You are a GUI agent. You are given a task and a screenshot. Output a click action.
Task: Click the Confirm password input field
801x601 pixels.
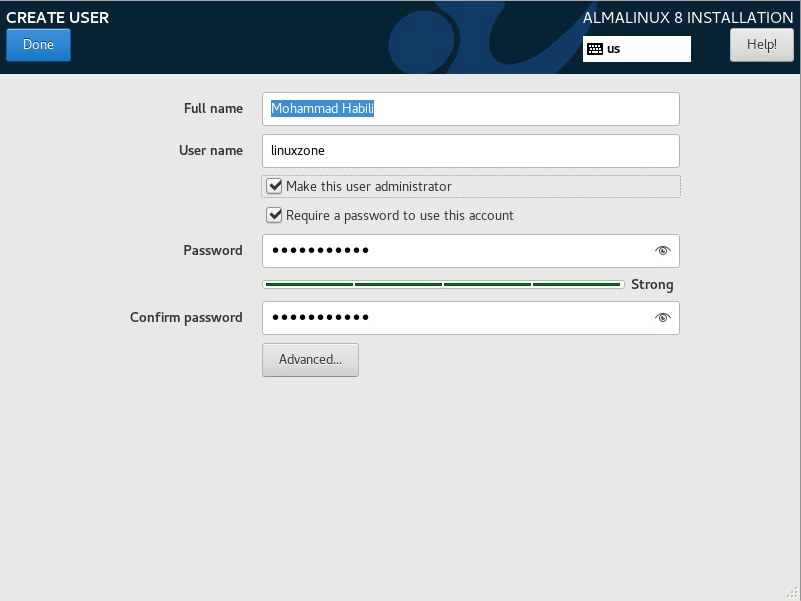coord(470,318)
